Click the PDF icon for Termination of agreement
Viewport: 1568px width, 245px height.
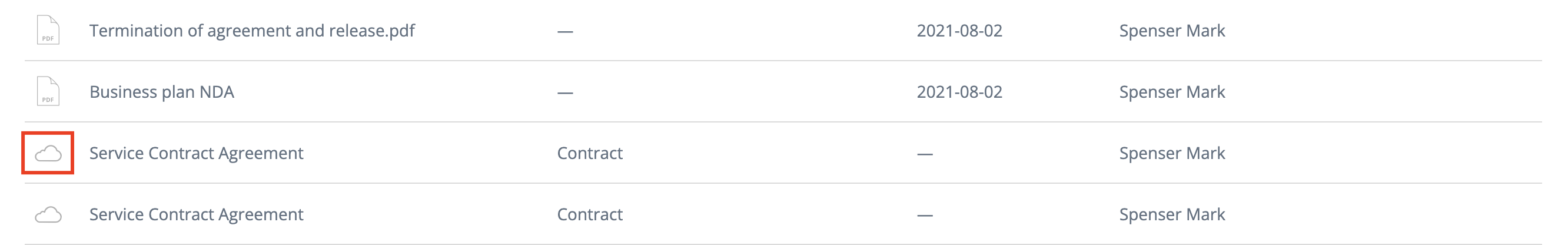click(x=48, y=30)
